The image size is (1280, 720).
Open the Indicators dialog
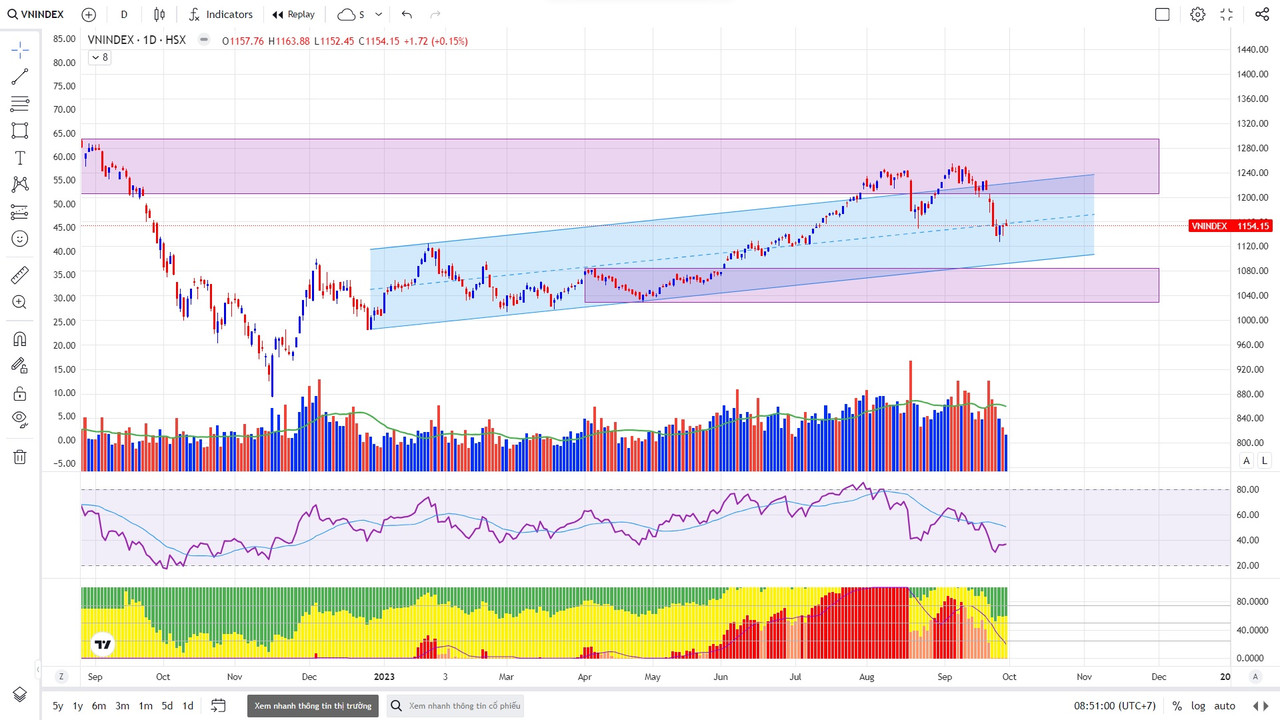pyautogui.click(x=221, y=14)
